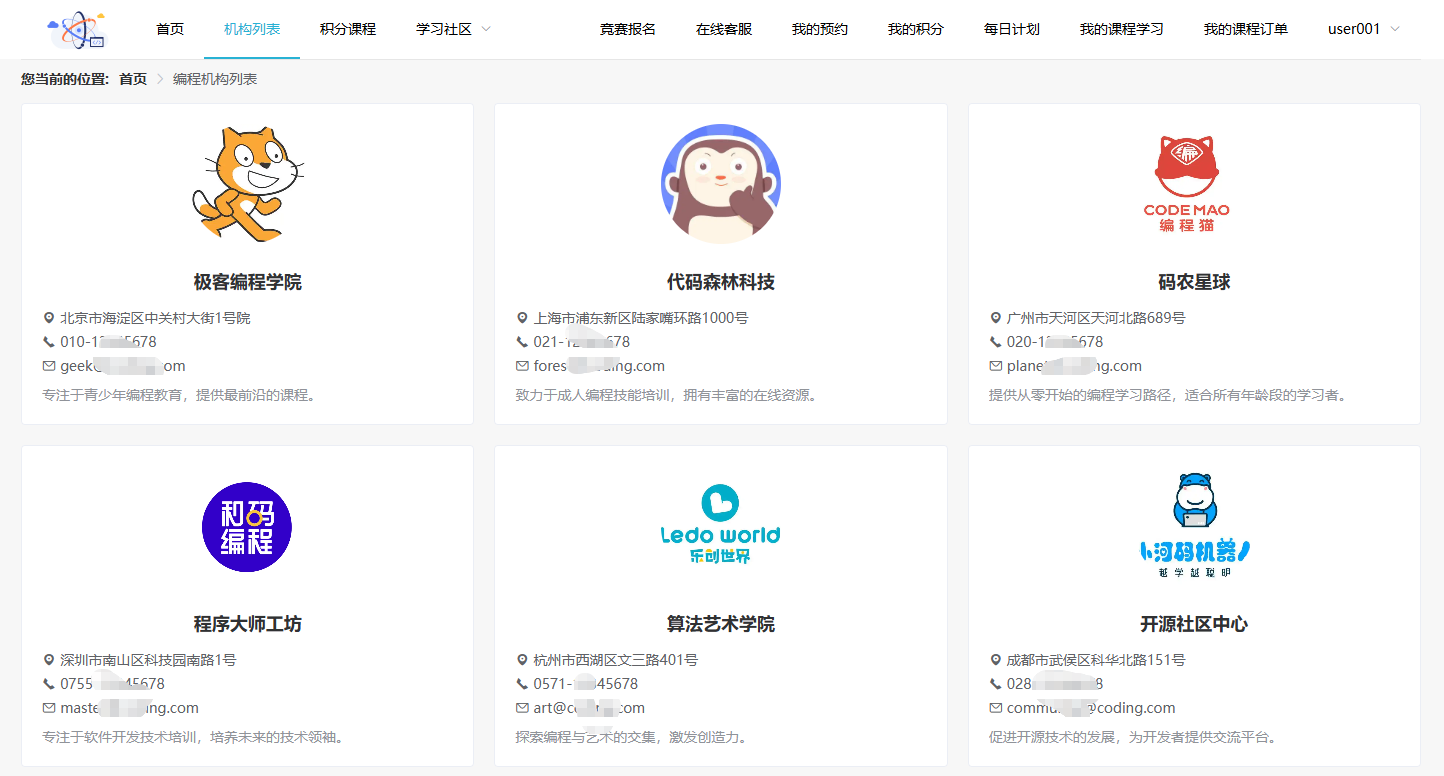
Task: Open the 程序大师工坊 title
Action: [247, 624]
